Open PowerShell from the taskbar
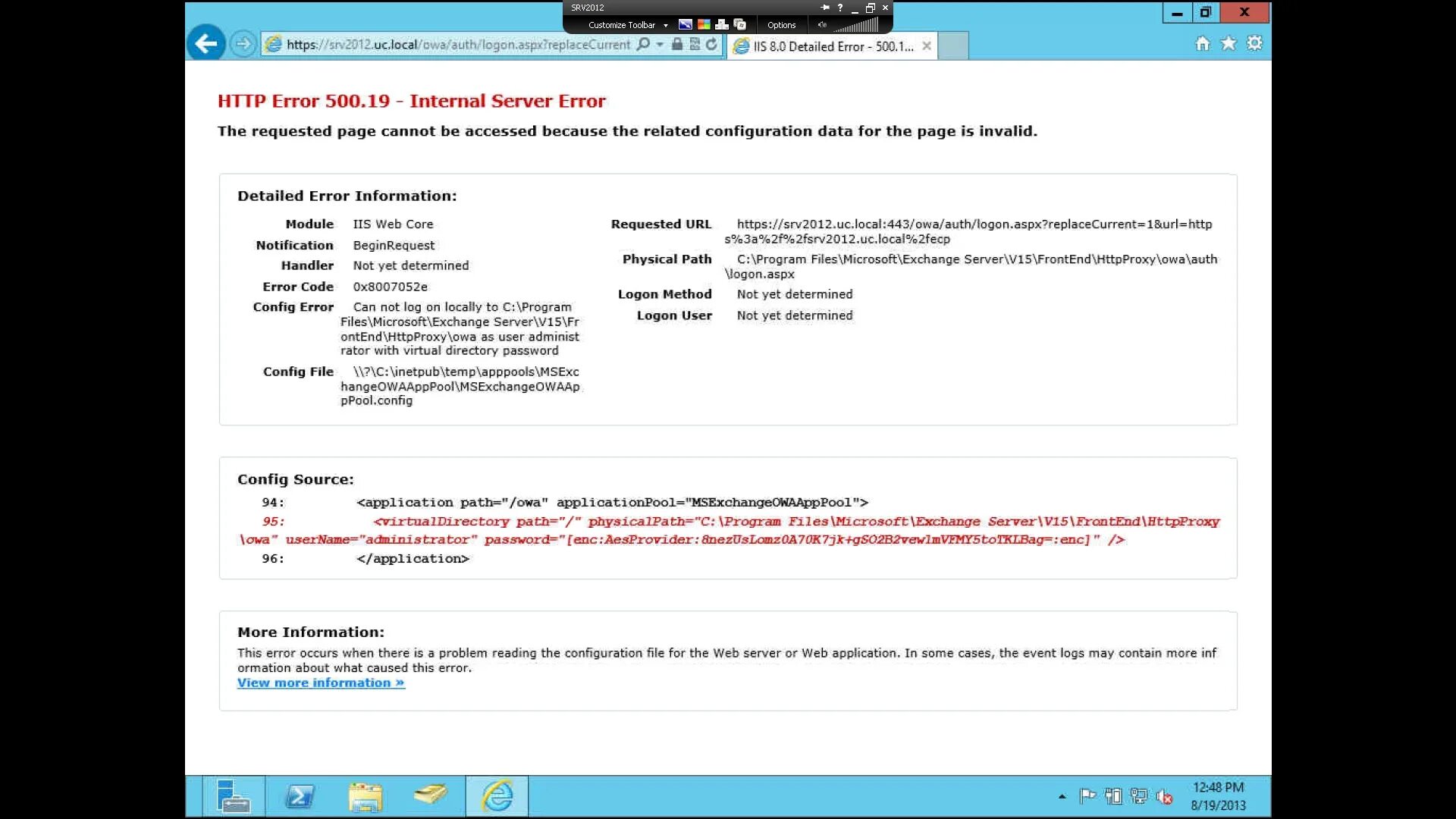Image resolution: width=1456 pixels, height=819 pixels. tap(300, 796)
